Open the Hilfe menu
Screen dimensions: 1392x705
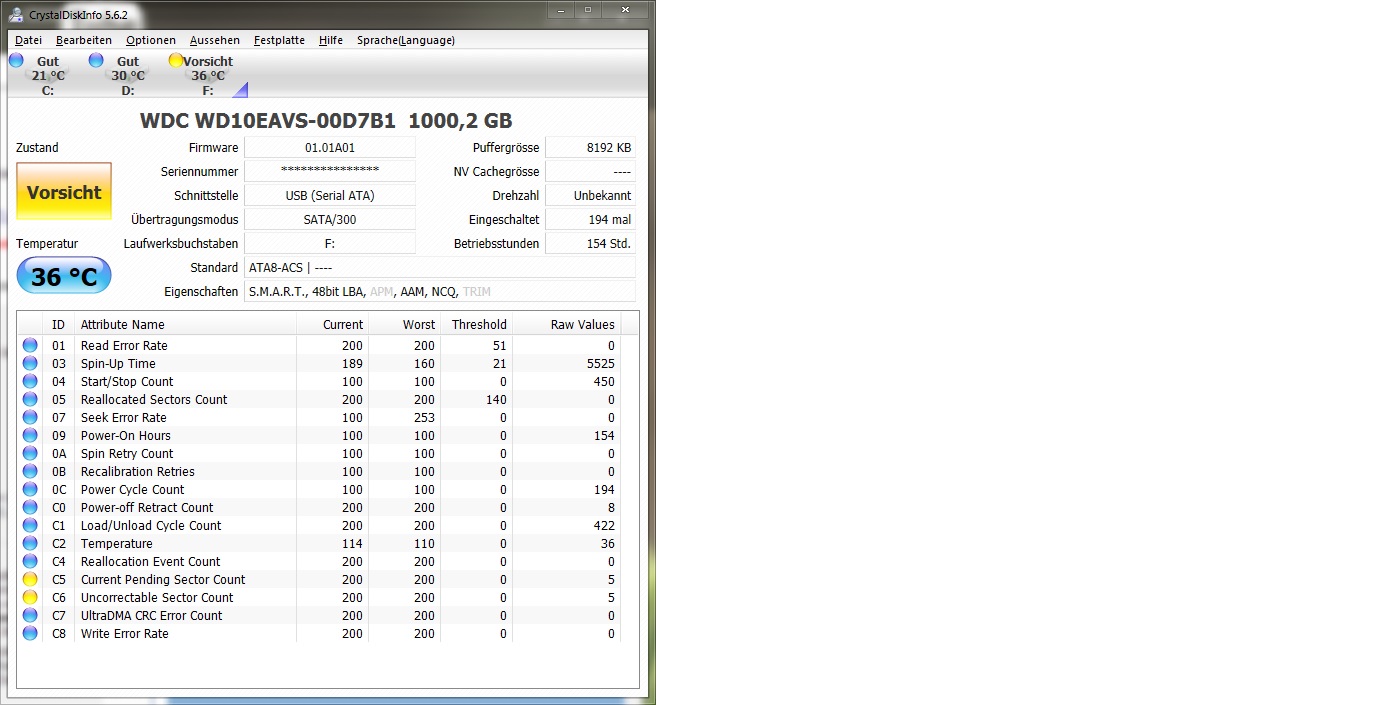pos(331,40)
